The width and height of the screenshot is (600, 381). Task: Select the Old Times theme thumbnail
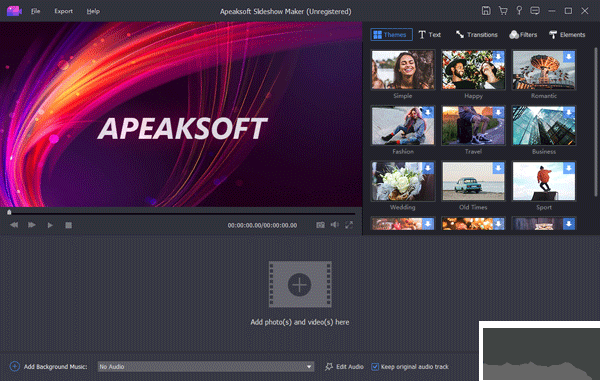(x=473, y=181)
